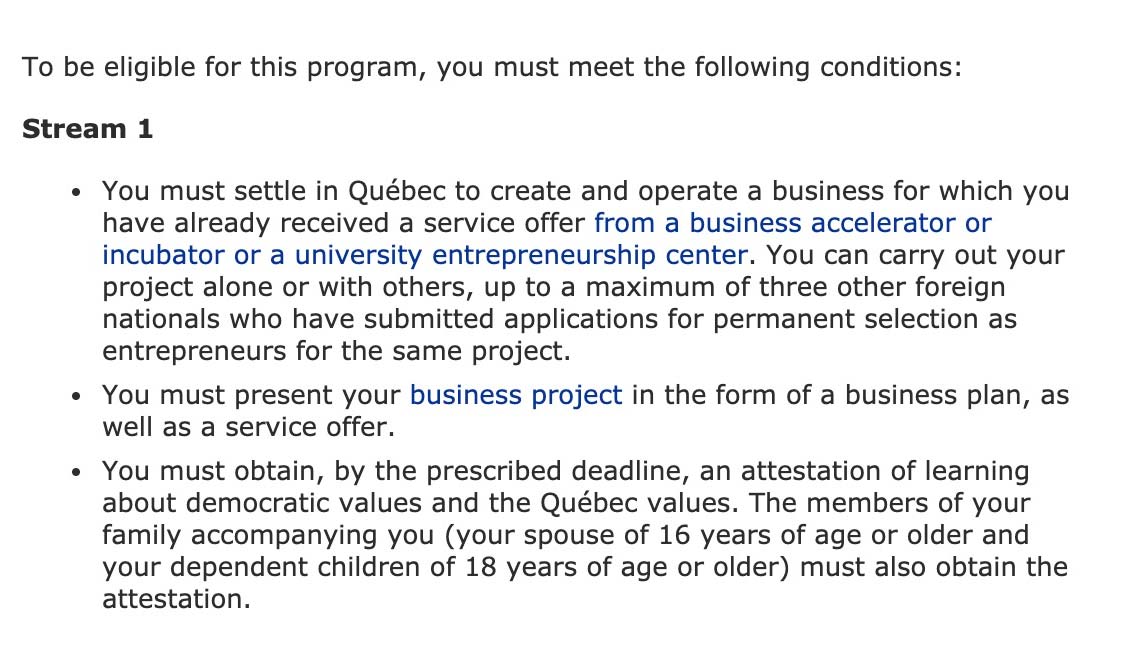
Task: Follow the "from a business accelerator or" link
Action: coord(792,222)
